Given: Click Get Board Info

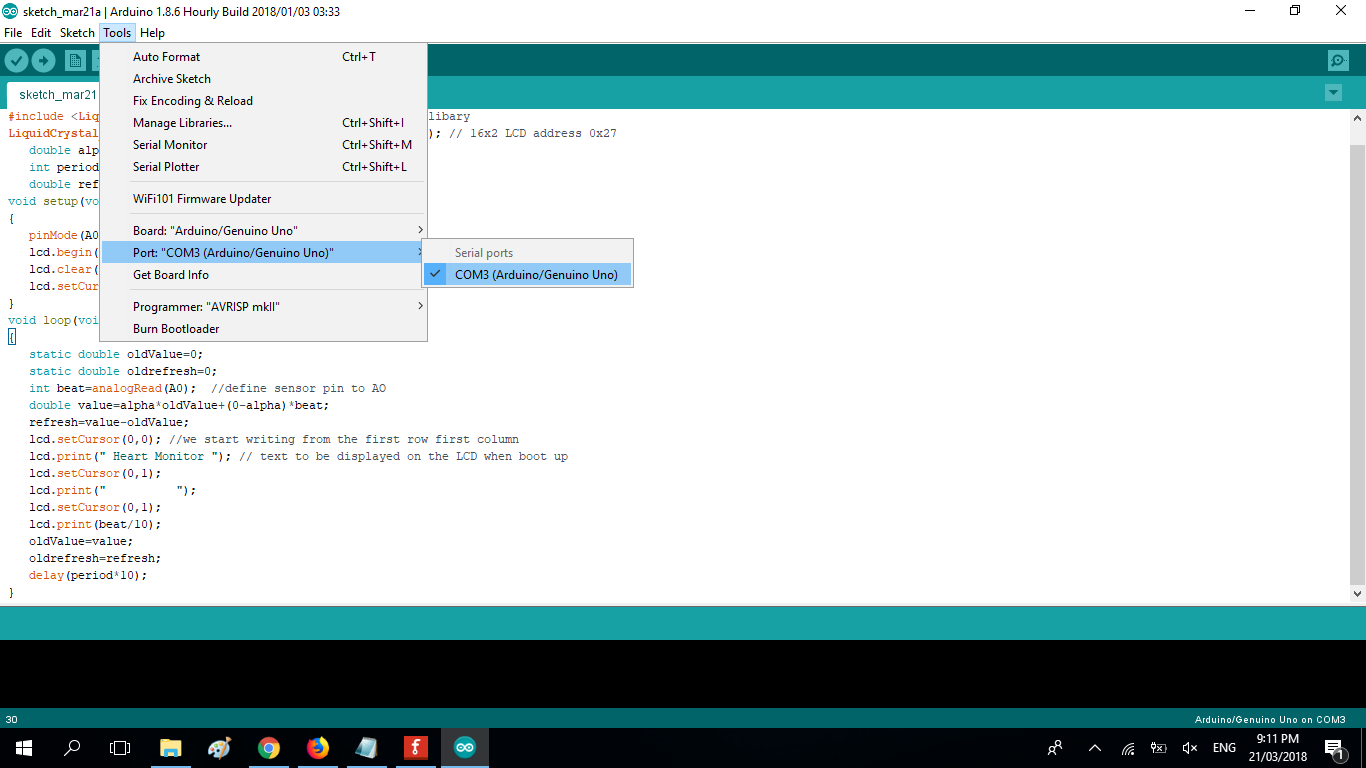Looking at the screenshot, I should [264, 275].
